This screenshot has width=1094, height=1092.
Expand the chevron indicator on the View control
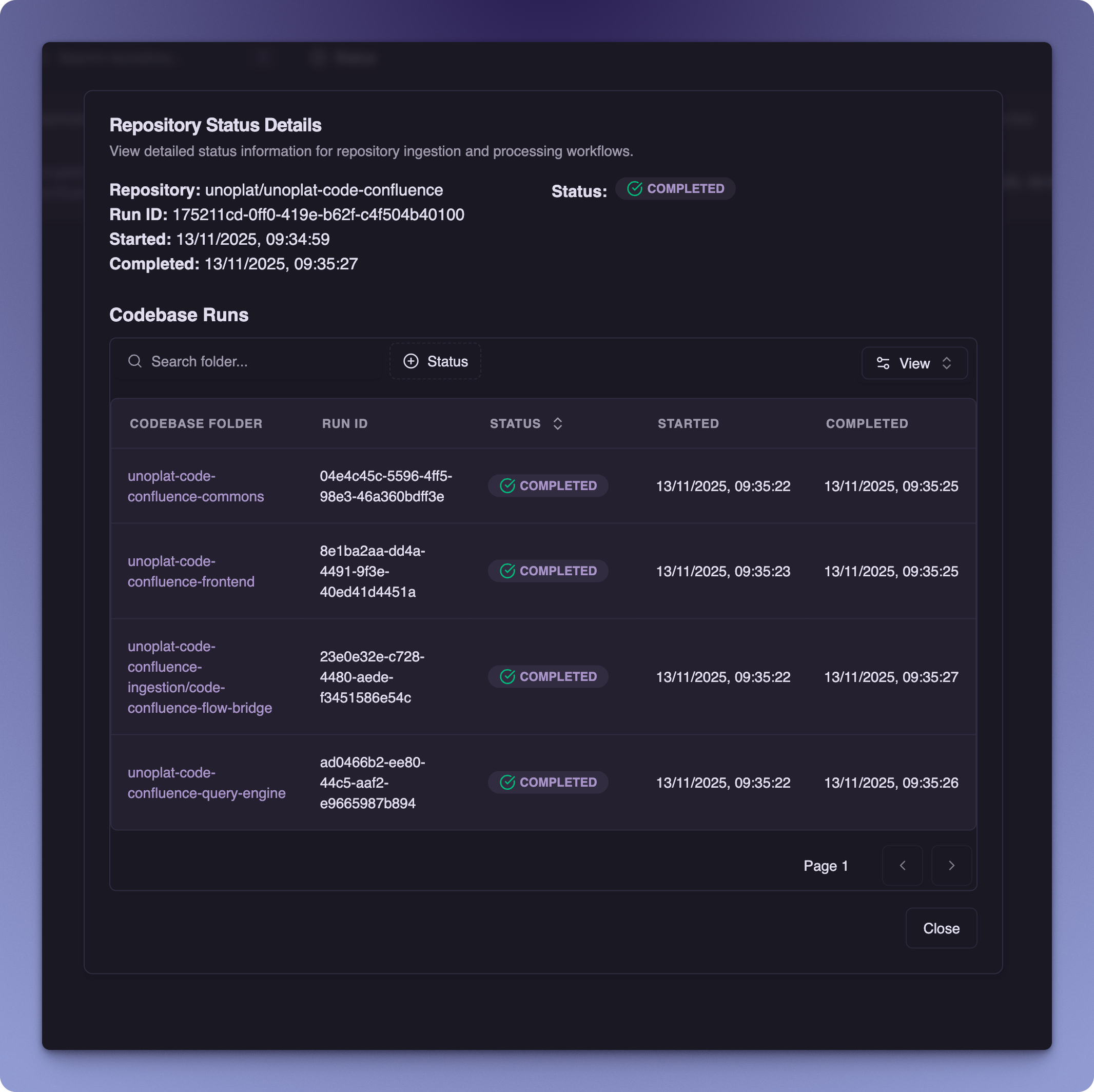[x=948, y=363]
